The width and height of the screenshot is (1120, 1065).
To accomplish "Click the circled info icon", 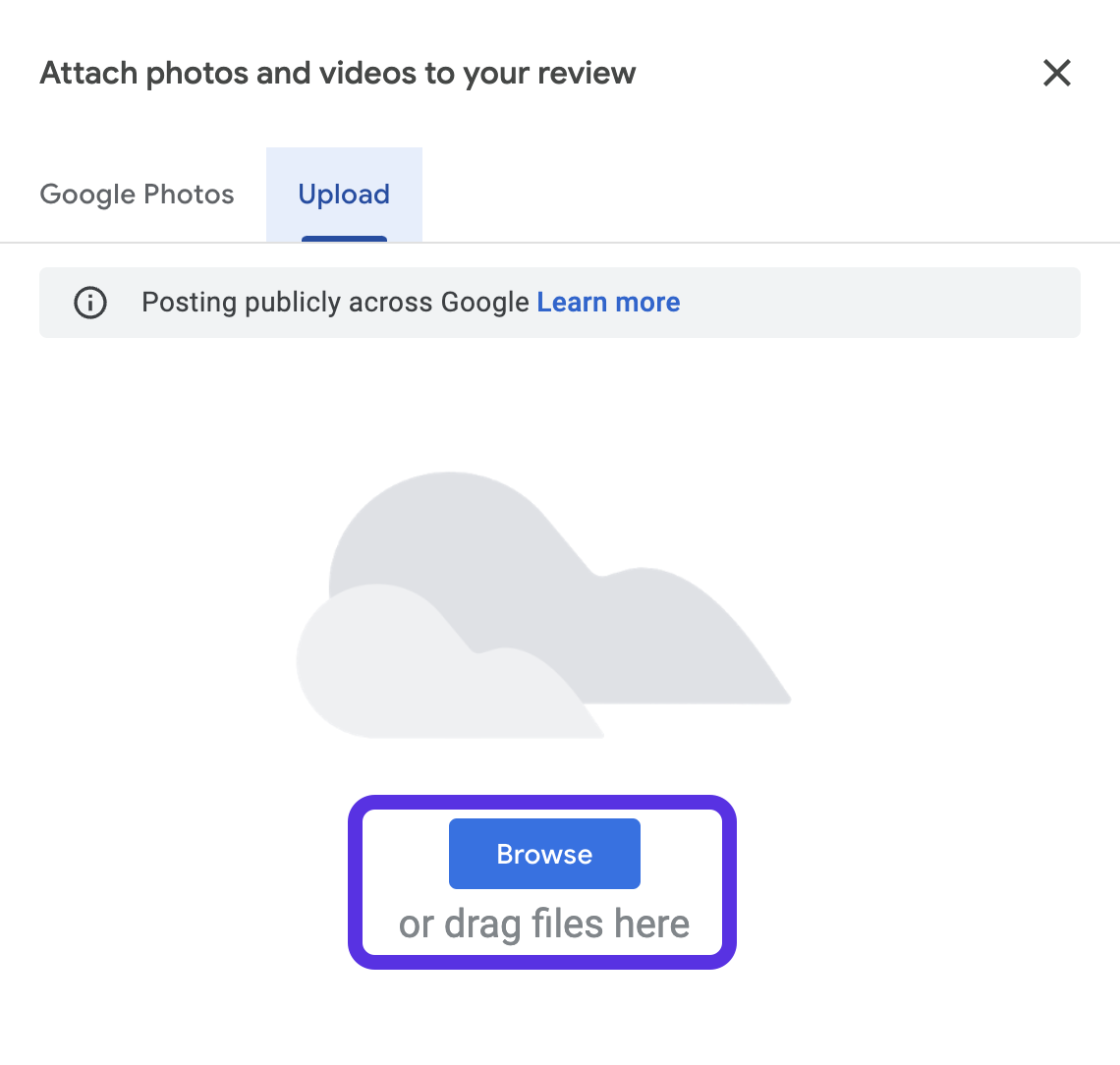I will pyautogui.click(x=90, y=303).
